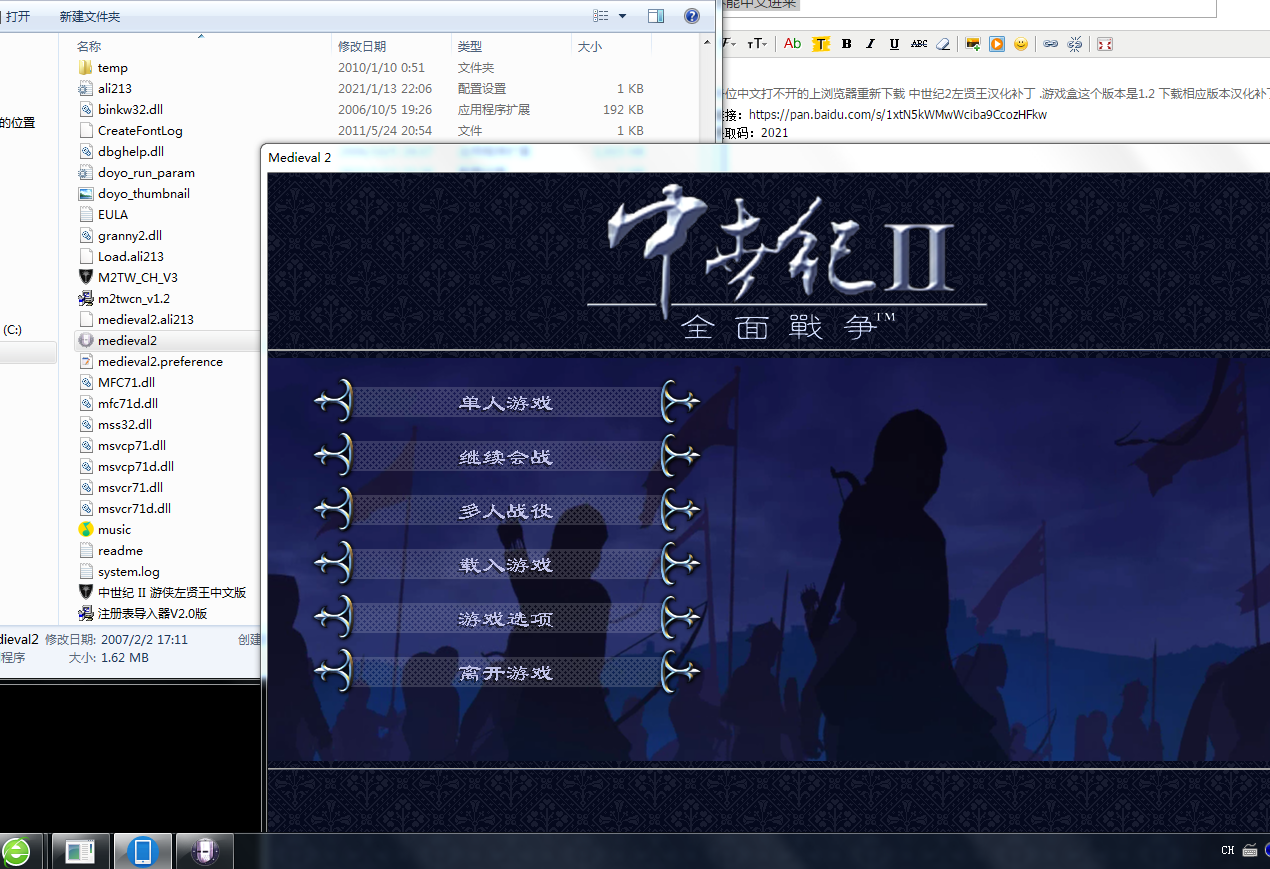Image resolution: width=1270 pixels, height=869 pixels.
Task: Select the CreateFontLog file
Action: [x=130, y=130]
